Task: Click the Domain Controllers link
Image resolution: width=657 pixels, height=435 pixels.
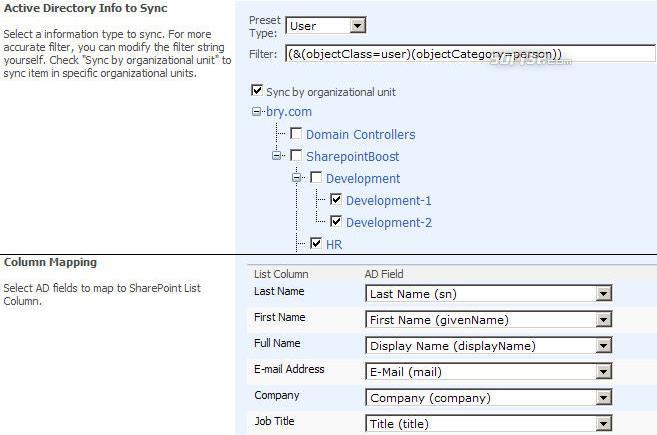Action: point(360,135)
